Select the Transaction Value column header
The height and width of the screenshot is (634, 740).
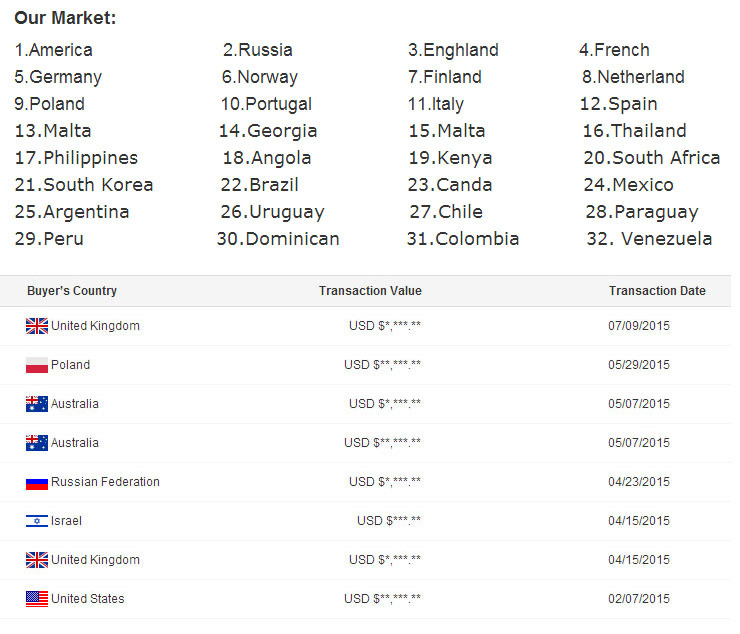pos(370,291)
